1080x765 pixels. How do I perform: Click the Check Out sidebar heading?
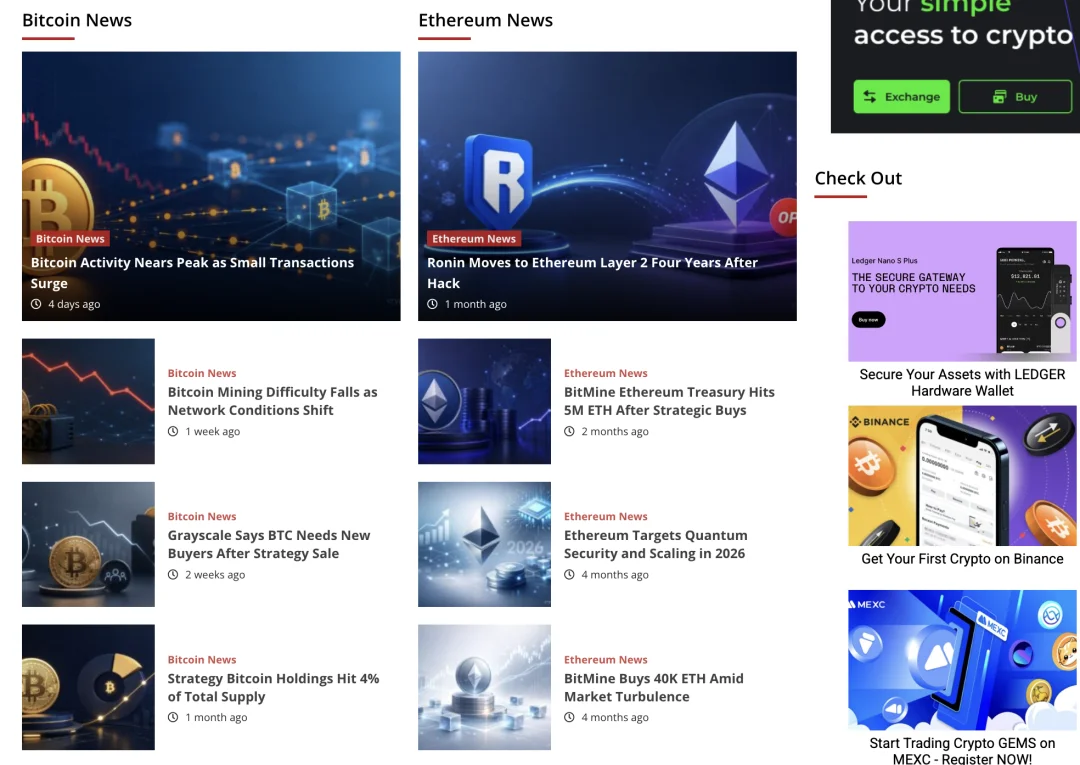pos(858,178)
